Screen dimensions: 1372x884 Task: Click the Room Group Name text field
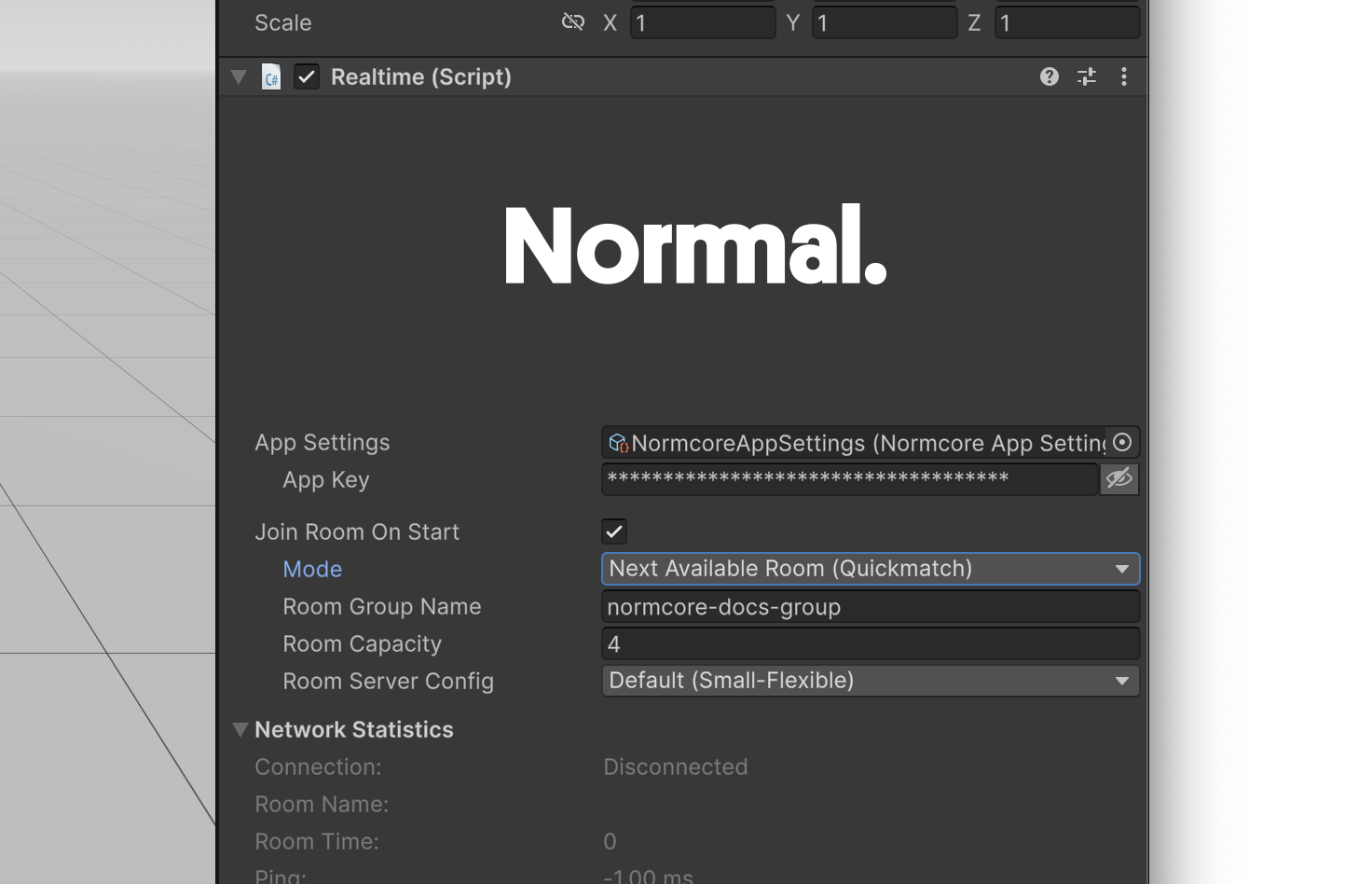pos(870,607)
